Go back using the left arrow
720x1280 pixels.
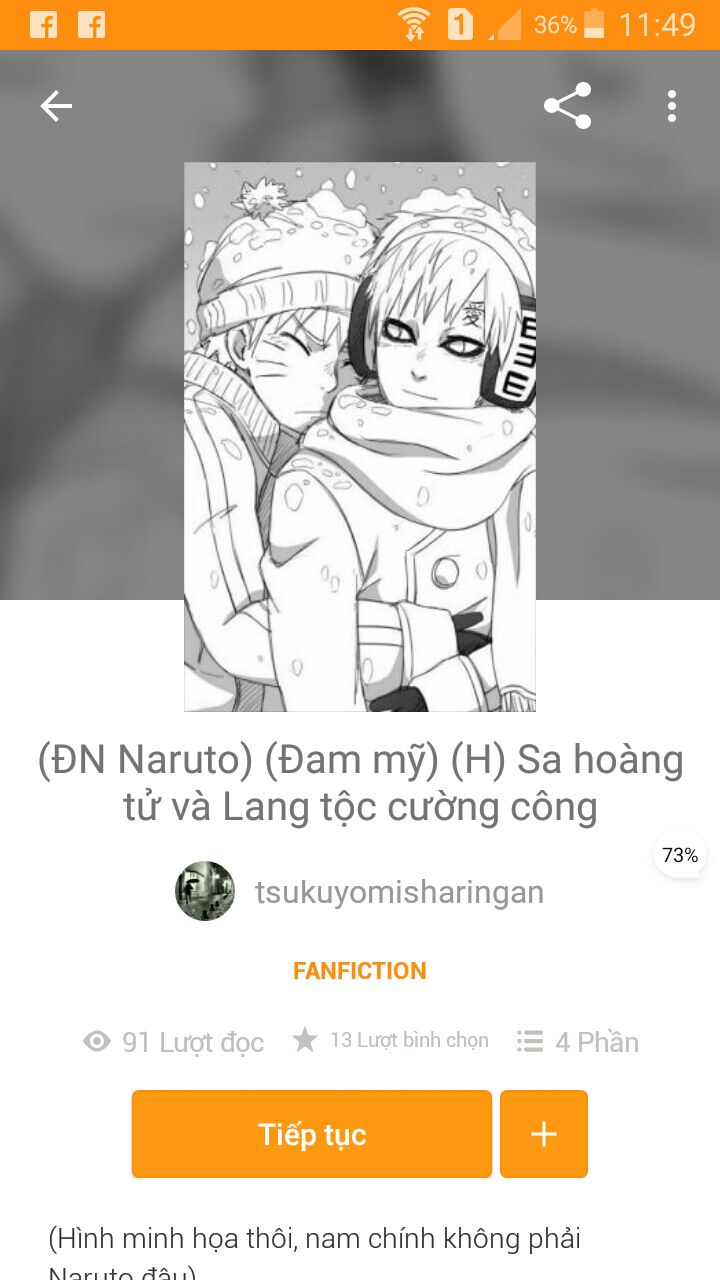[56, 106]
